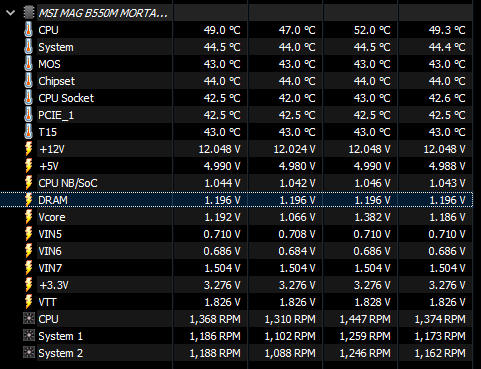
Task: Click the CPU NB/SoC voltage icon
Action: [x=29, y=183]
